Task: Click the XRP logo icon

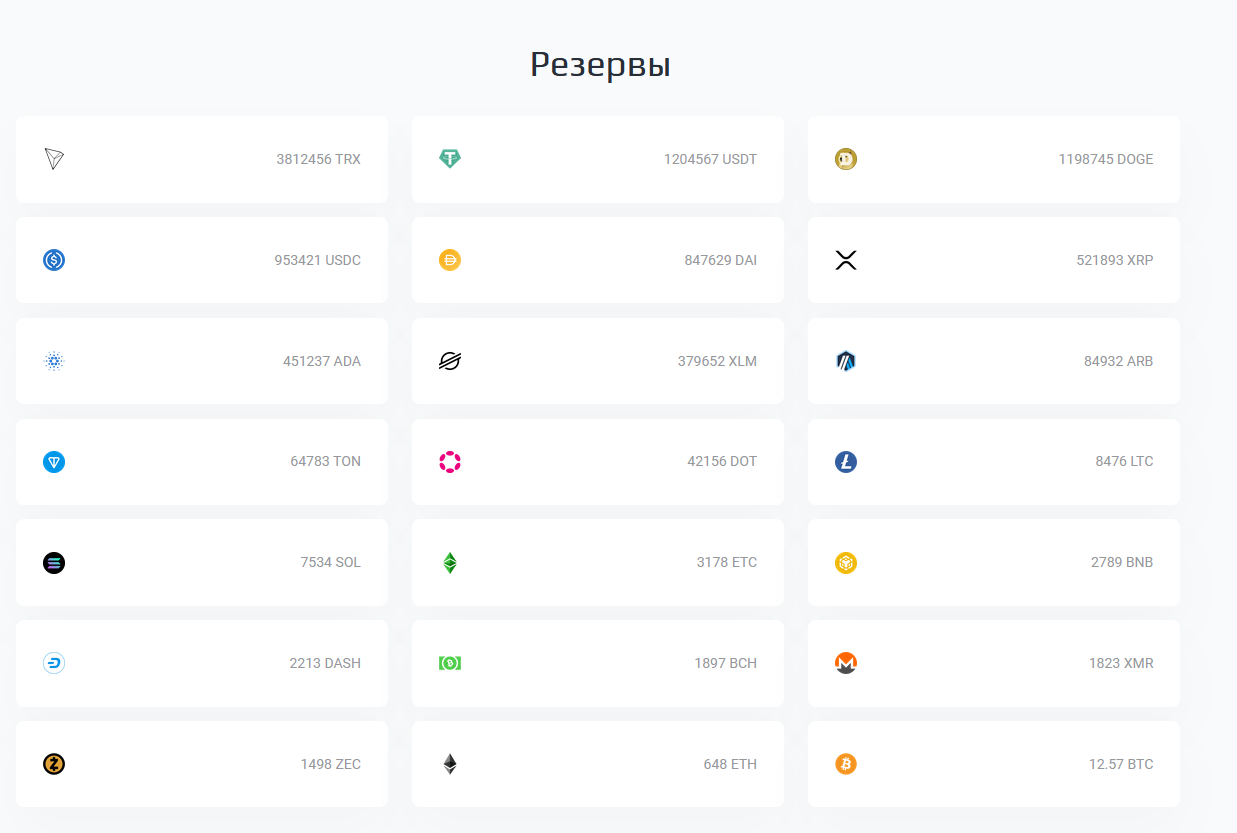Action: pos(846,260)
